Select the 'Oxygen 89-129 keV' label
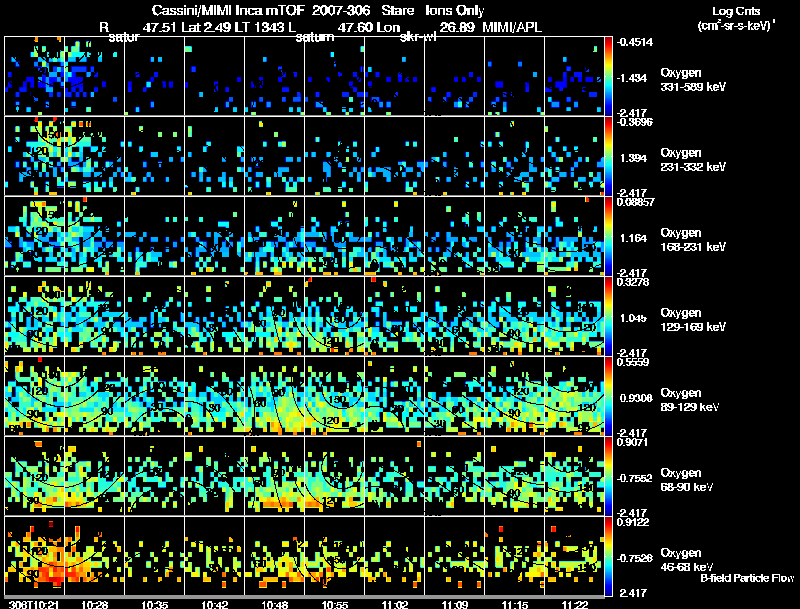The image size is (800, 609). pos(690,400)
